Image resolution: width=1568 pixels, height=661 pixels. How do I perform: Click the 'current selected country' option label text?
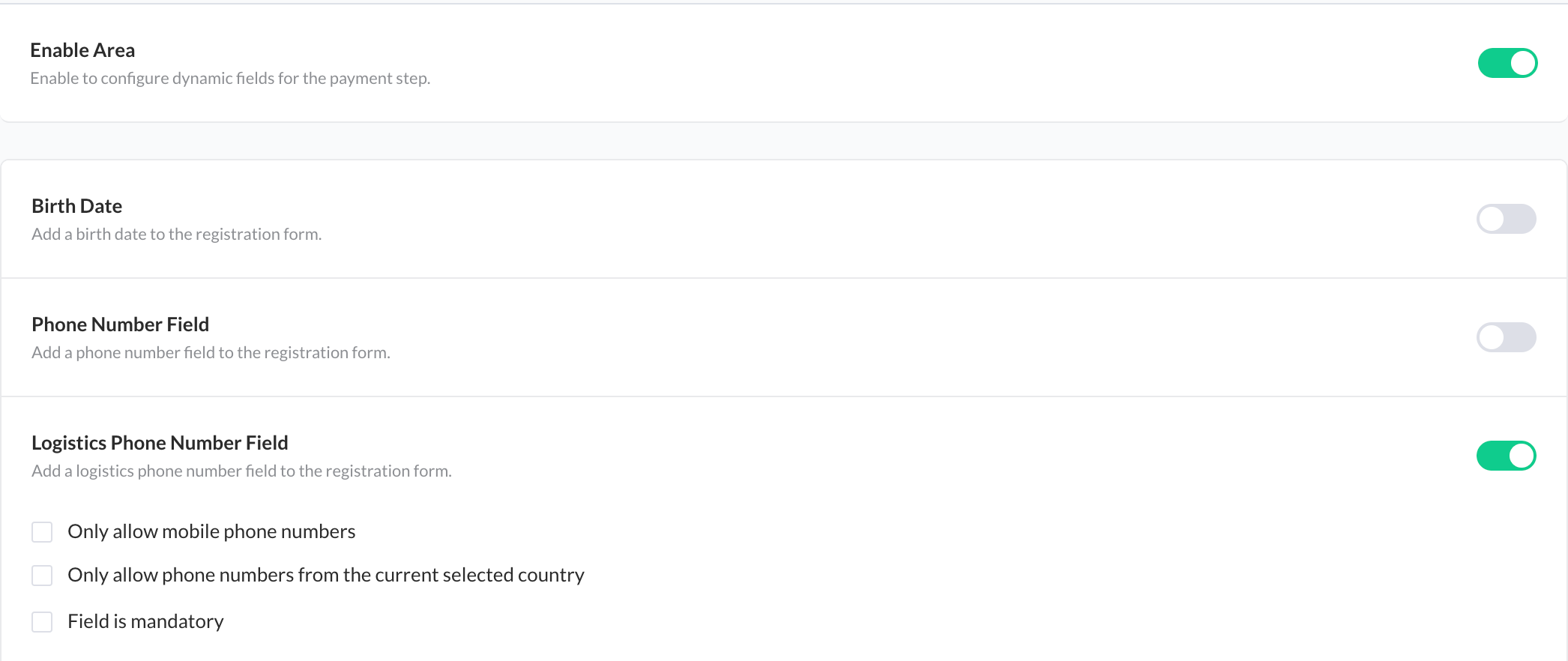(326, 575)
